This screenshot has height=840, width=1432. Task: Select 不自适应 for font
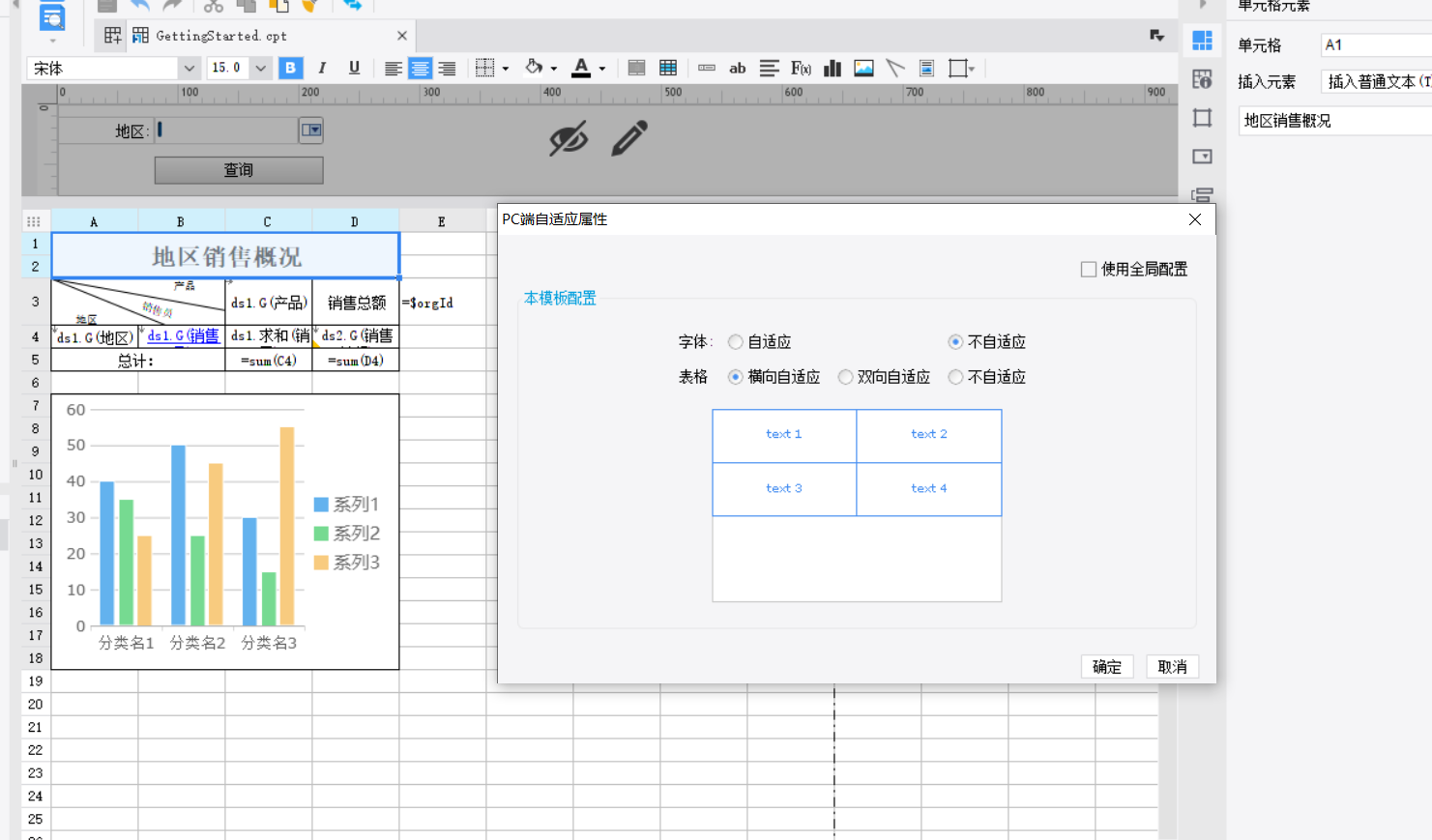click(x=955, y=342)
